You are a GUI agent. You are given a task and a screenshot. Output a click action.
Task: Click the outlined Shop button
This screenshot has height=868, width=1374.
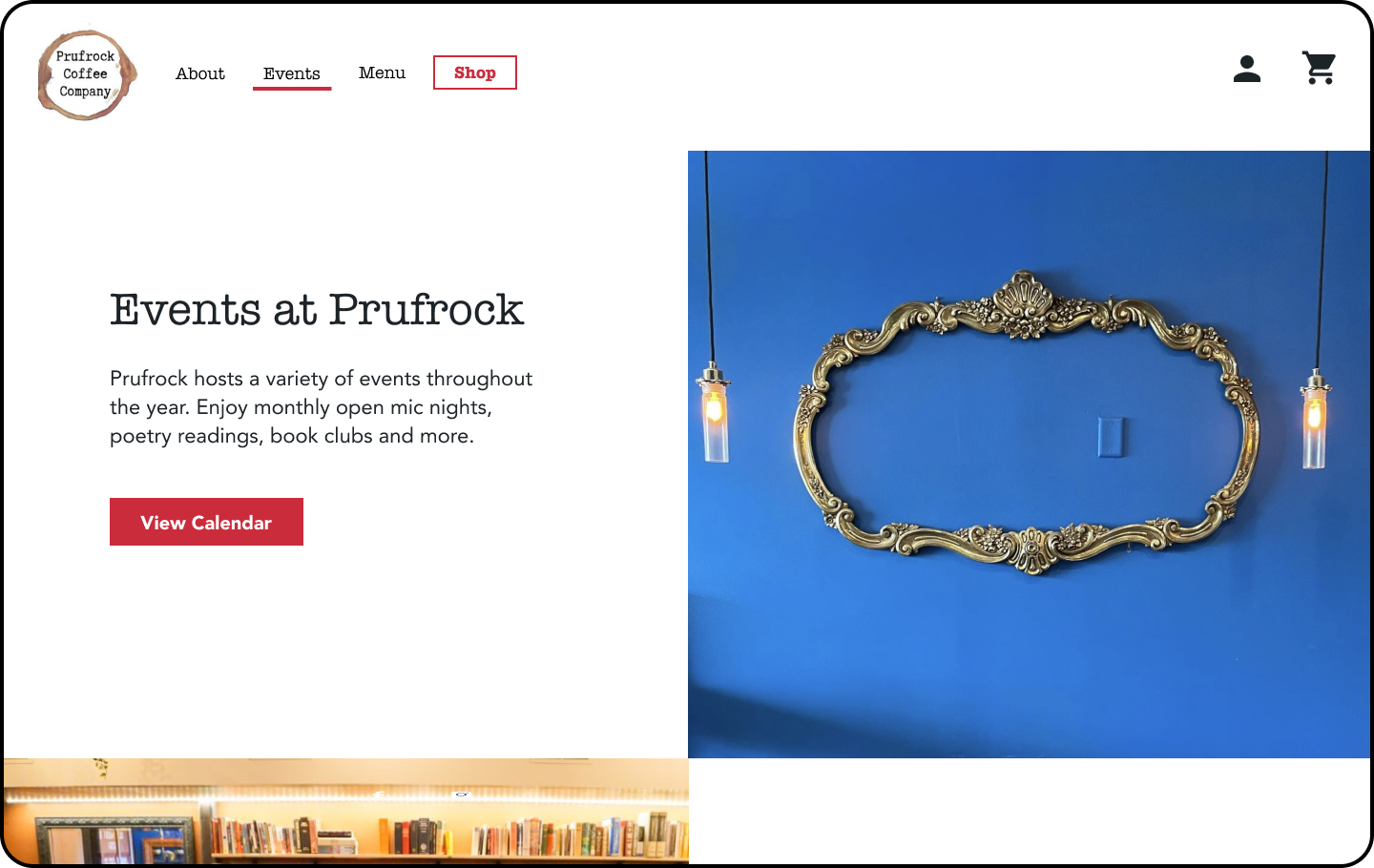click(475, 72)
